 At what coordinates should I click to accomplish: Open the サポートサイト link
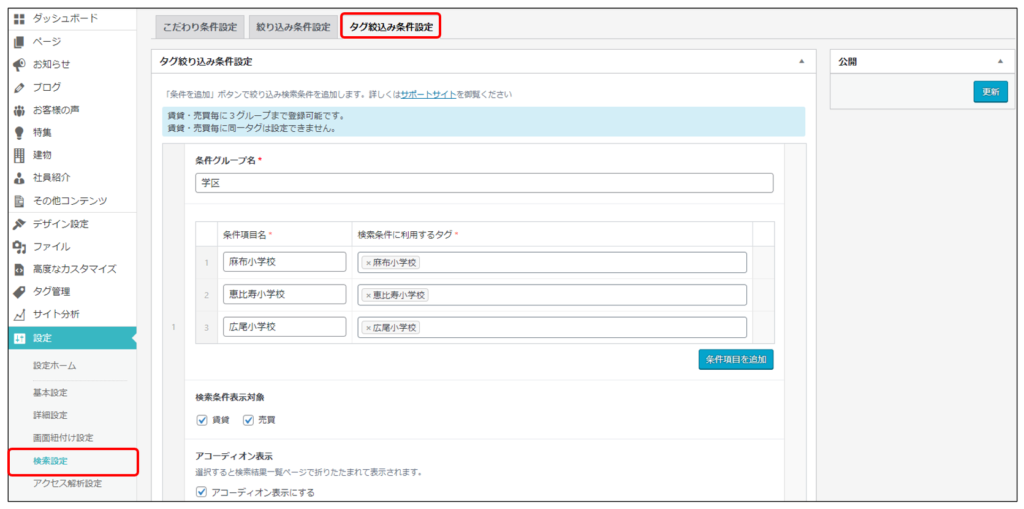427,95
